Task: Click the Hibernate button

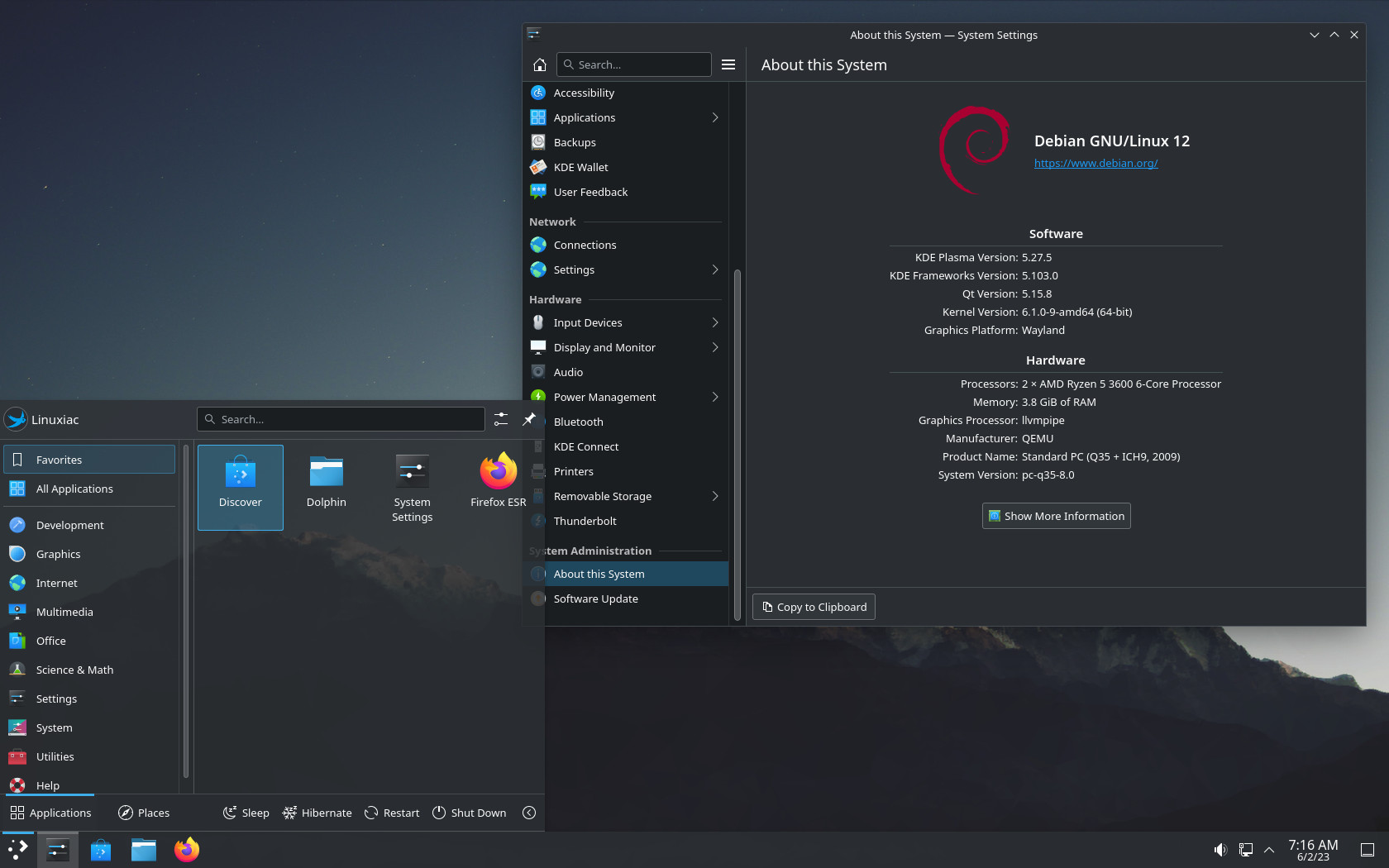Action: click(317, 813)
